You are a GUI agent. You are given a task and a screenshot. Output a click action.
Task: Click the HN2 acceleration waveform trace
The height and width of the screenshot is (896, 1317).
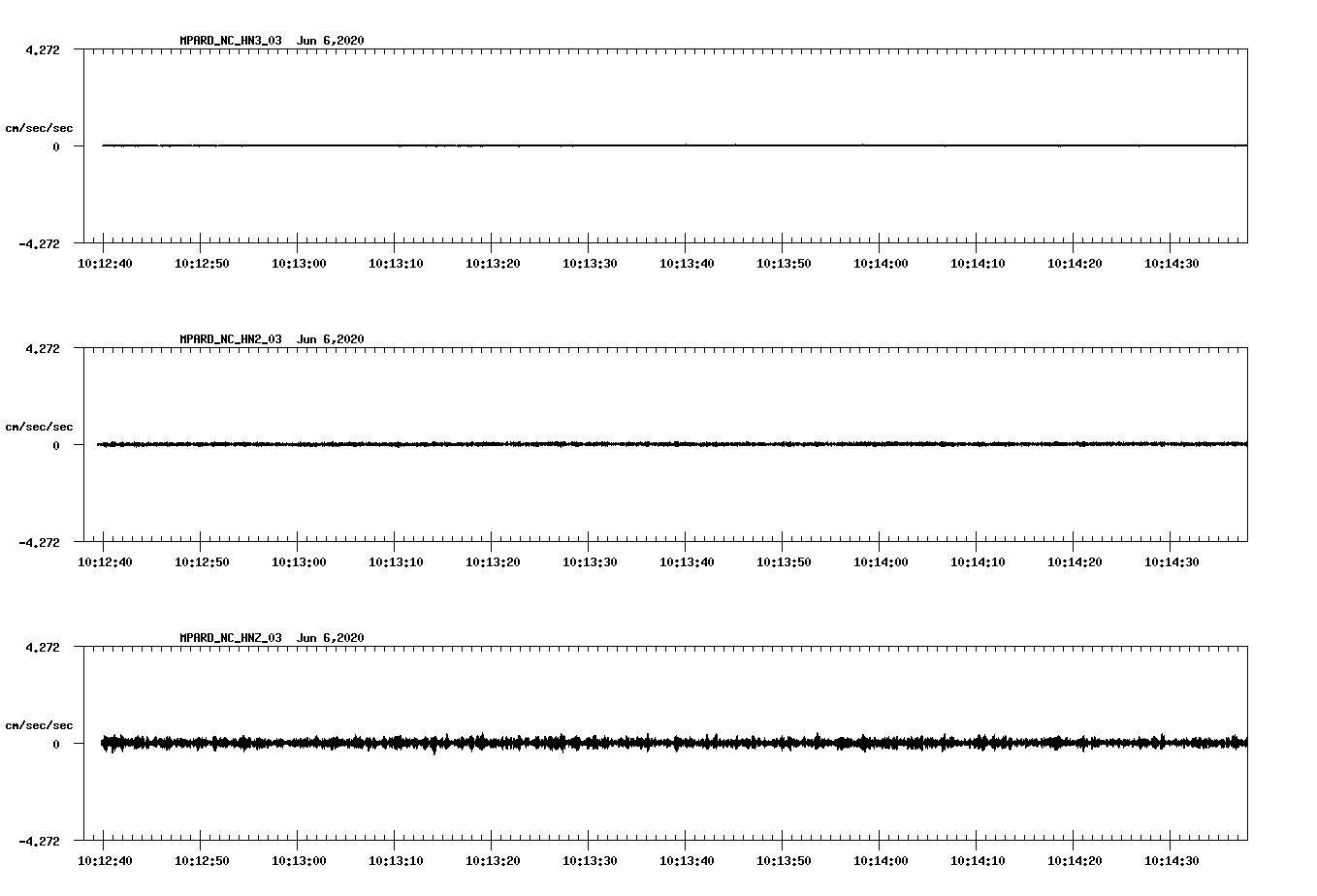coord(672,444)
